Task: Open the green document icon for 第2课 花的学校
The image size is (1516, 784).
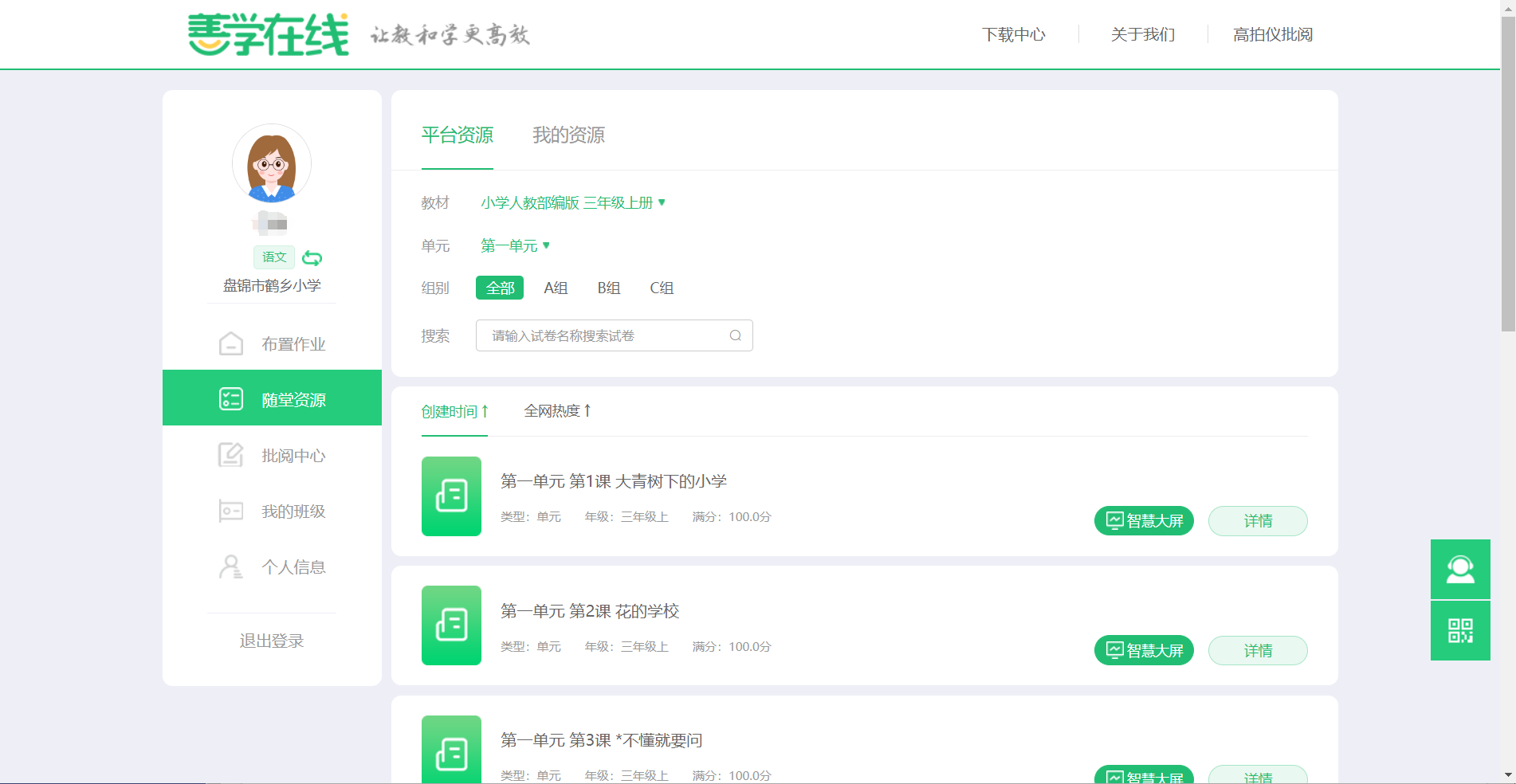Action: 451,625
